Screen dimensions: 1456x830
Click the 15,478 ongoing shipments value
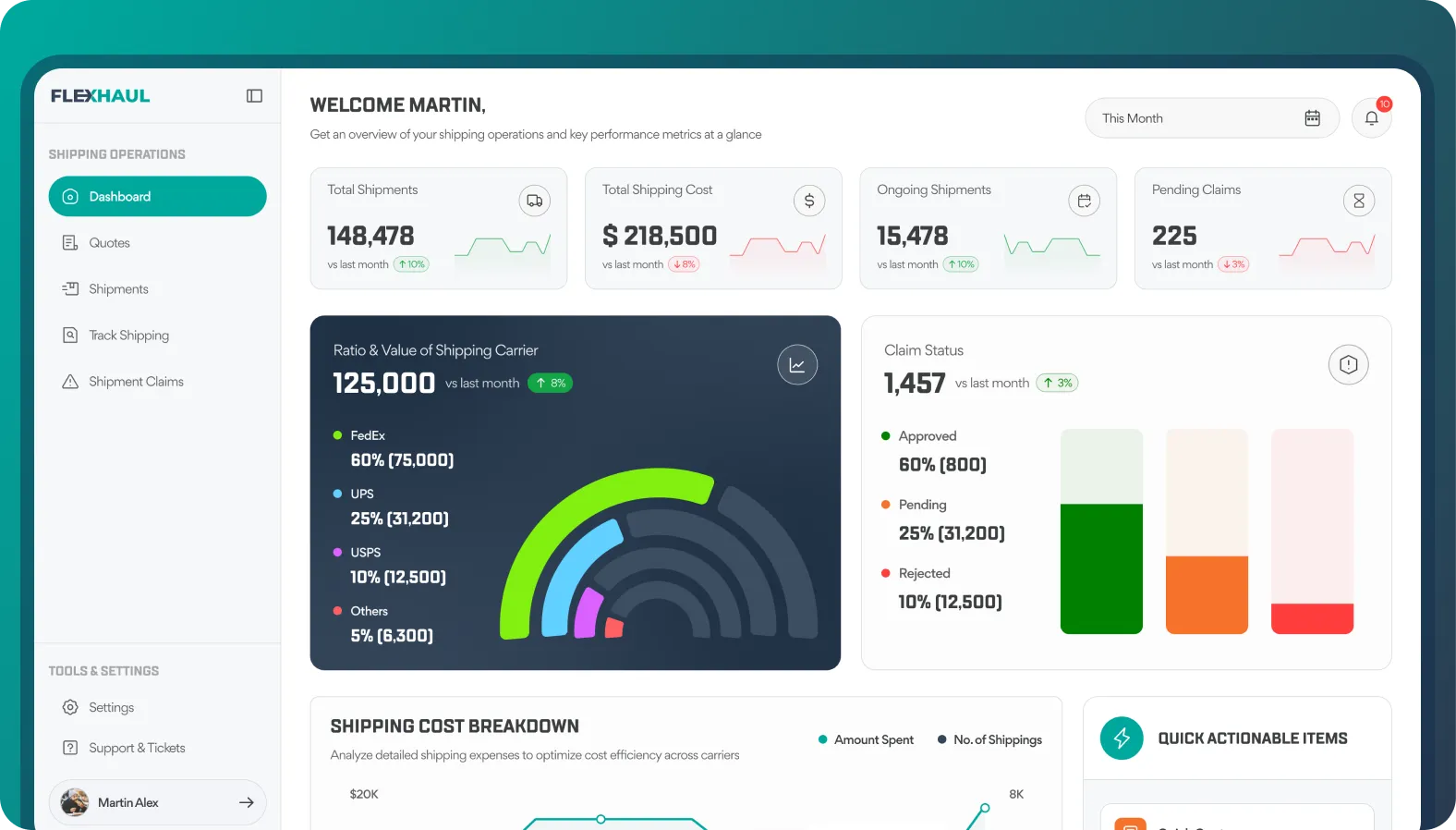coord(913,236)
